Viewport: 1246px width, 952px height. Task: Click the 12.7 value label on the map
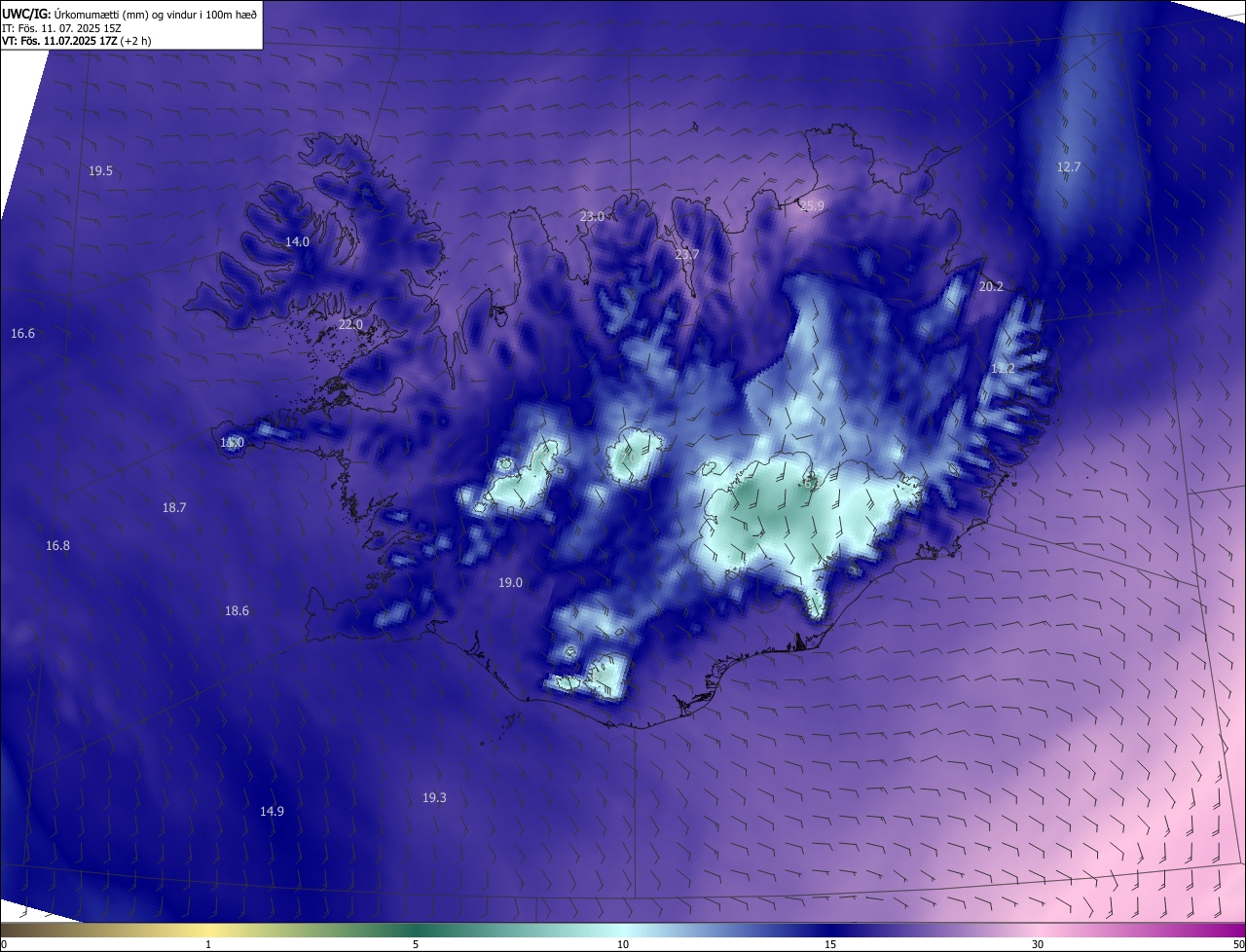coord(1069,167)
